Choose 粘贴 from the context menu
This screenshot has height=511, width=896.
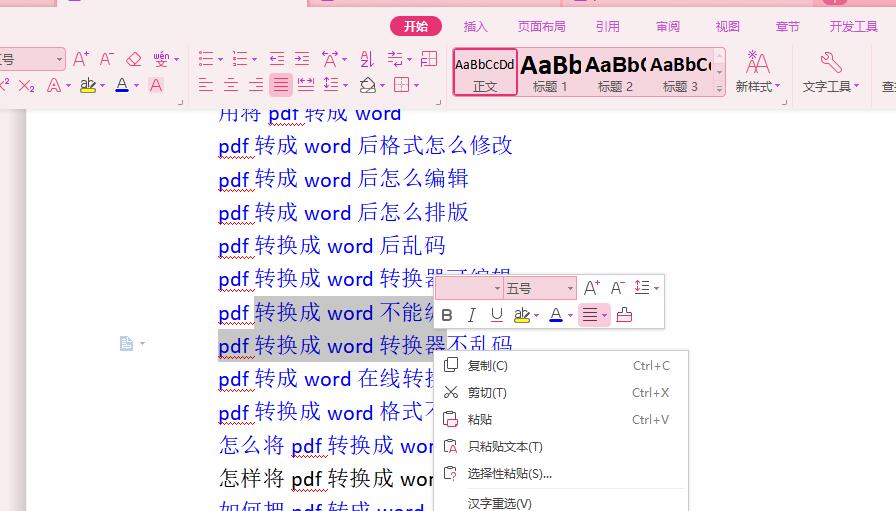(x=561, y=420)
